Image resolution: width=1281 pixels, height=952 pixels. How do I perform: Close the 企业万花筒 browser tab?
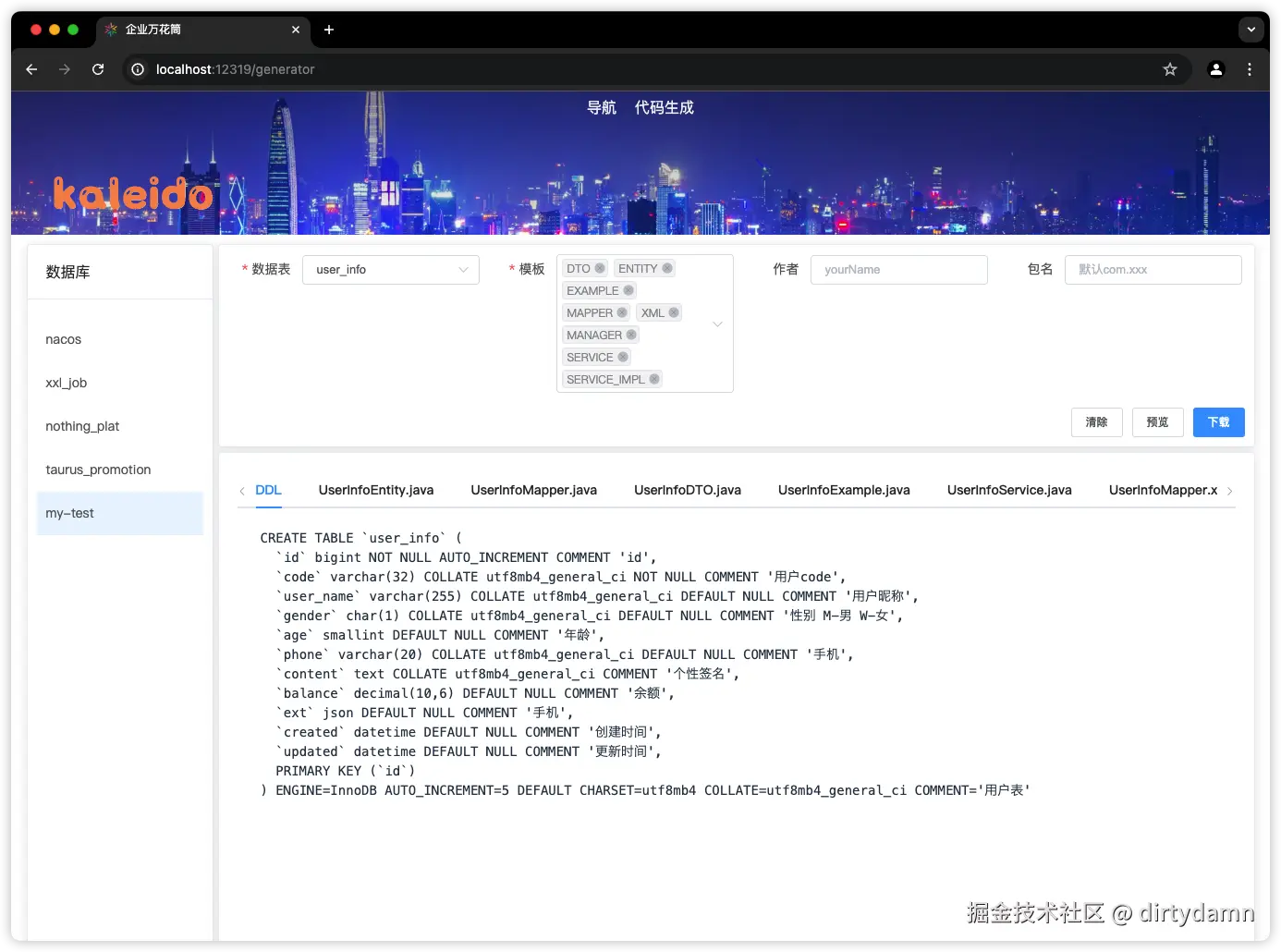(x=296, y=30)
